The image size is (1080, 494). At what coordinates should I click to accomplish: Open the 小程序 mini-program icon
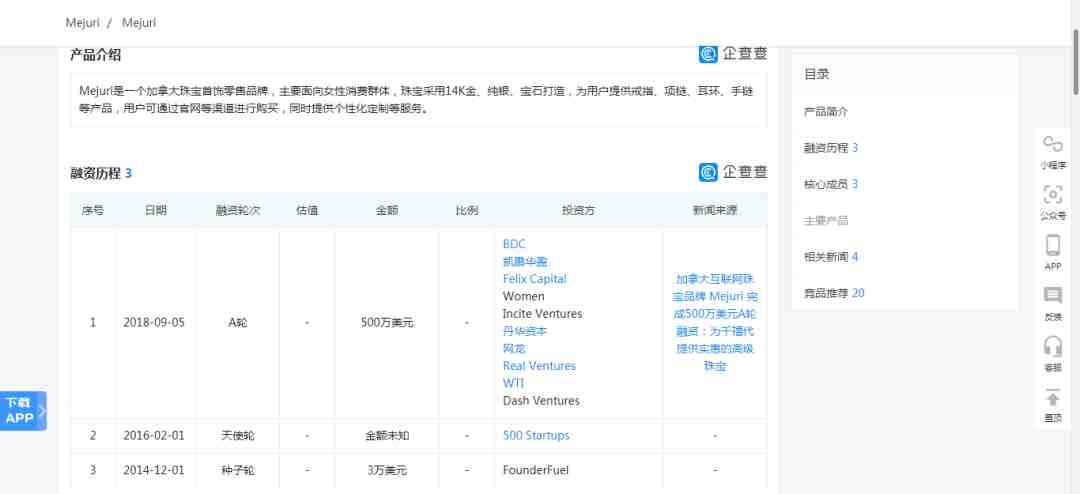pos(1052,144)
